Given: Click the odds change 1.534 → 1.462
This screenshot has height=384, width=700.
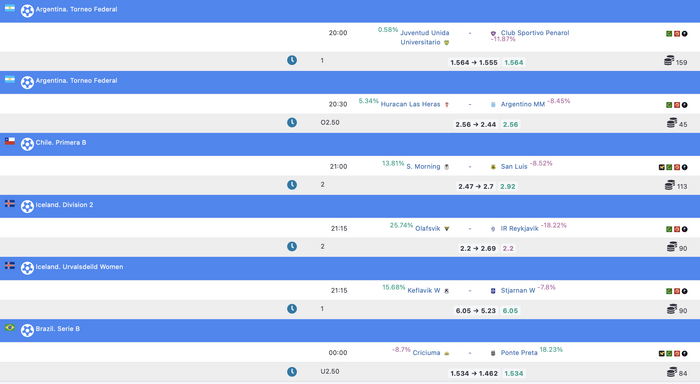Looking at the screenshot, I should (474, 373).
